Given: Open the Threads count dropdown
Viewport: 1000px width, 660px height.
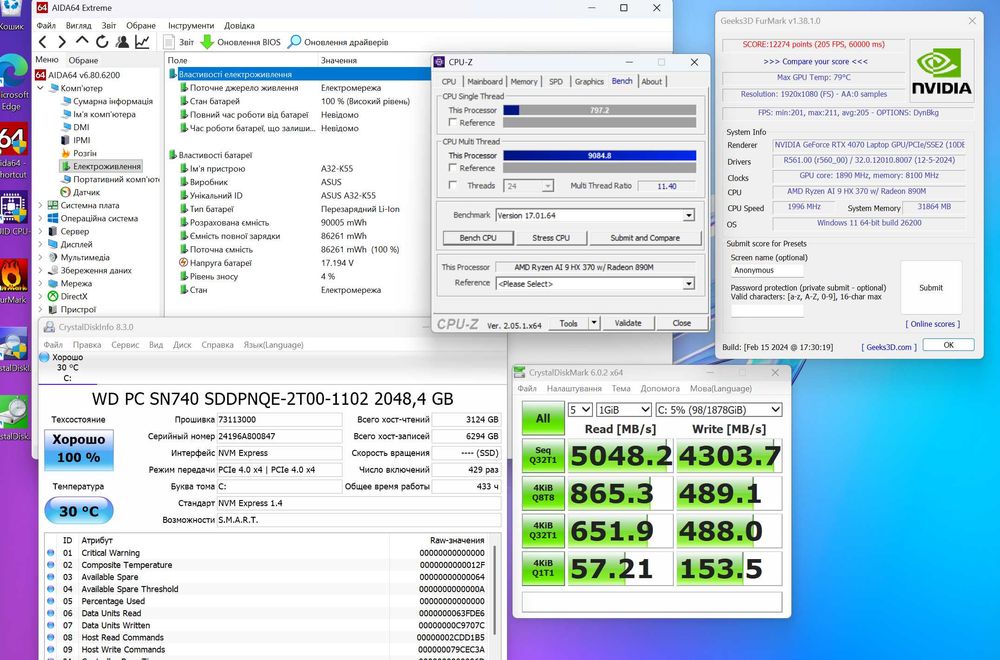Looking at the screenshot, I should point(547,186).
